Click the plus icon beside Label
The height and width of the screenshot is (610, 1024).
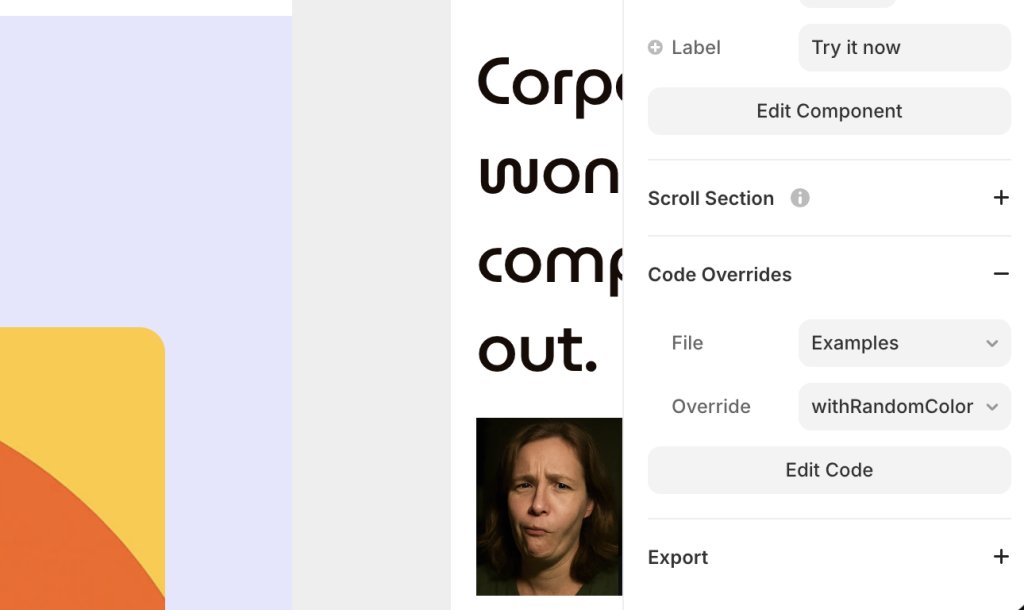(x=655, y=47)
